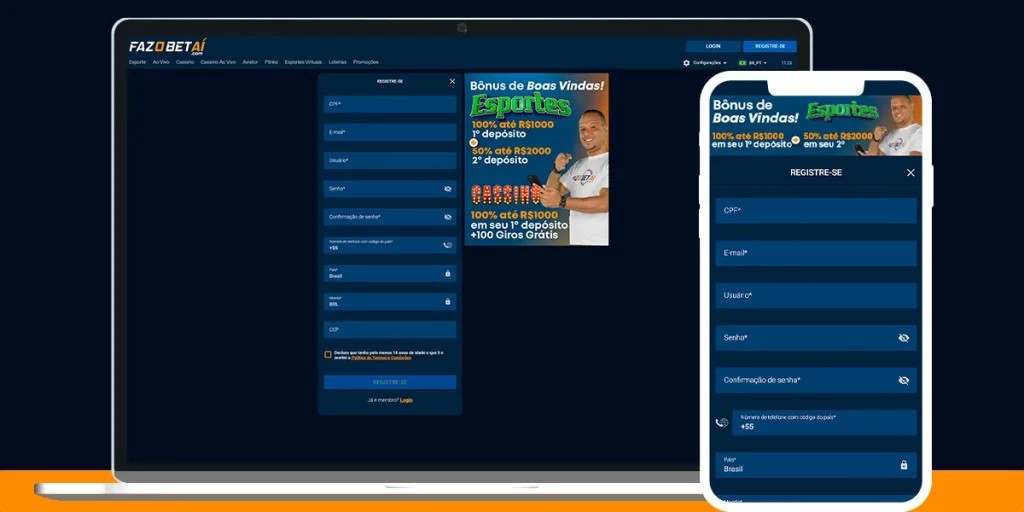Focus the Usuário field on phone

click(816, 295)
